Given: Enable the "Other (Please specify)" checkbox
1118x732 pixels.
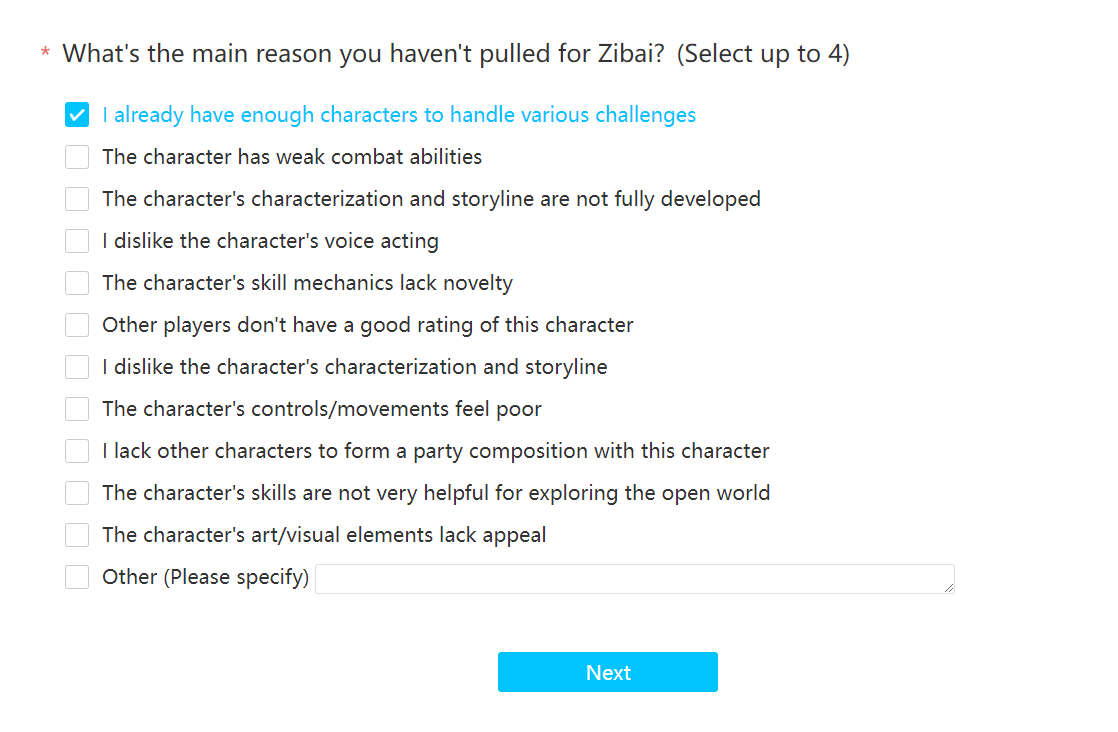Looking at the screenshot, I should [77, 577].
